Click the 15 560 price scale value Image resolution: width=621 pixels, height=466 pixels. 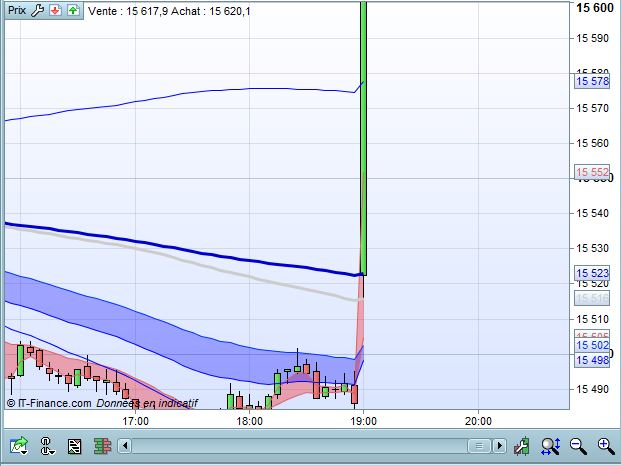592,143
